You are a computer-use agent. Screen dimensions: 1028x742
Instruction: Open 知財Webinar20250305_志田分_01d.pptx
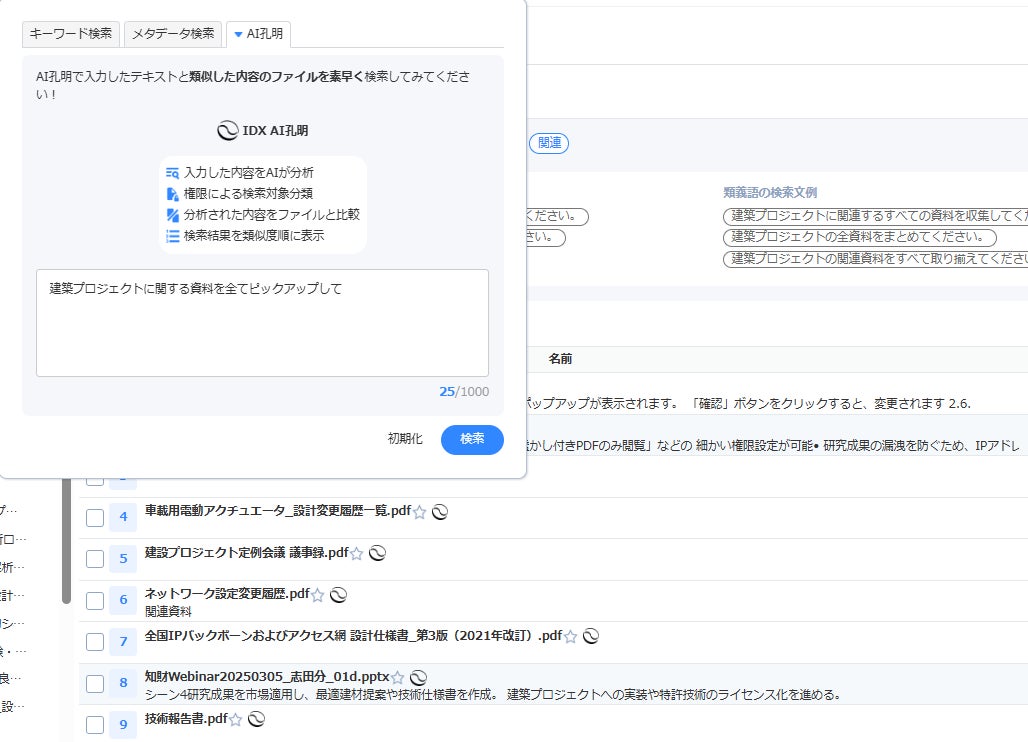point(267,676)
